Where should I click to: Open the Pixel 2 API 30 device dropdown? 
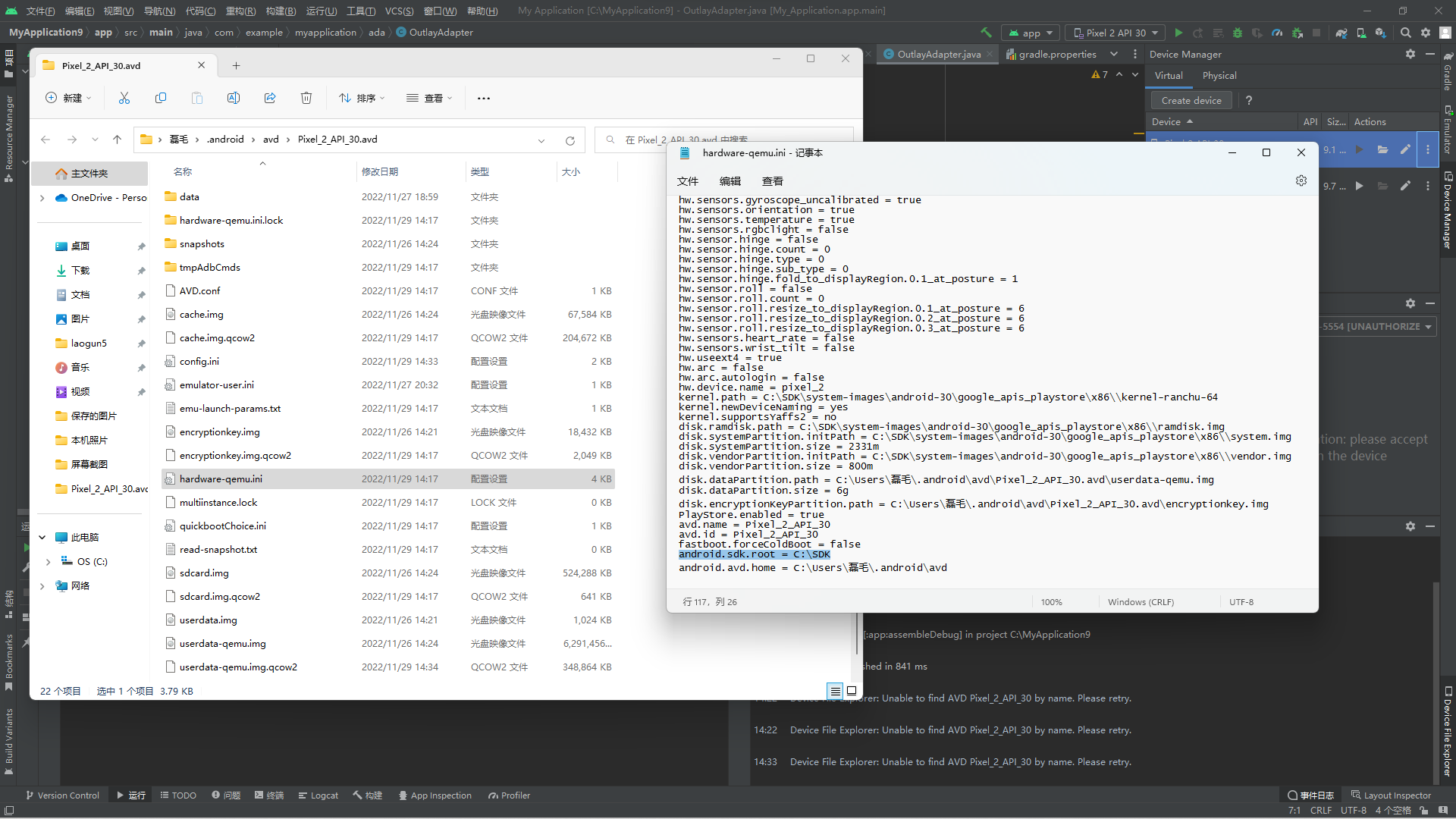1116,33
